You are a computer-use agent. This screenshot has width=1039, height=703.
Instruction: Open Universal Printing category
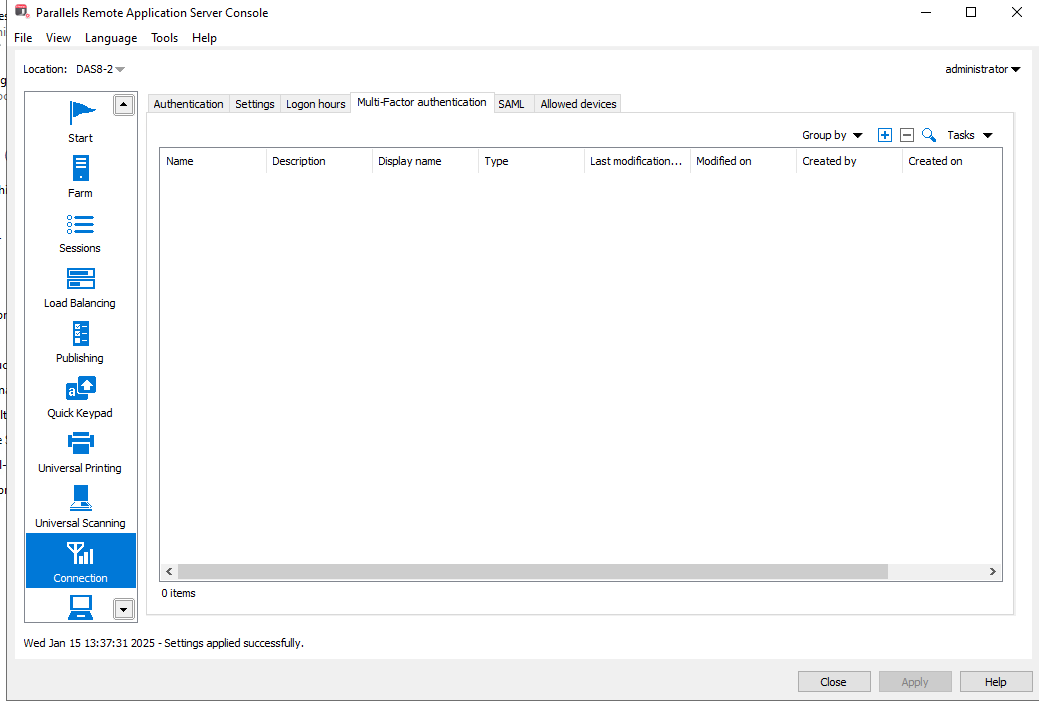tap(80, 451)
